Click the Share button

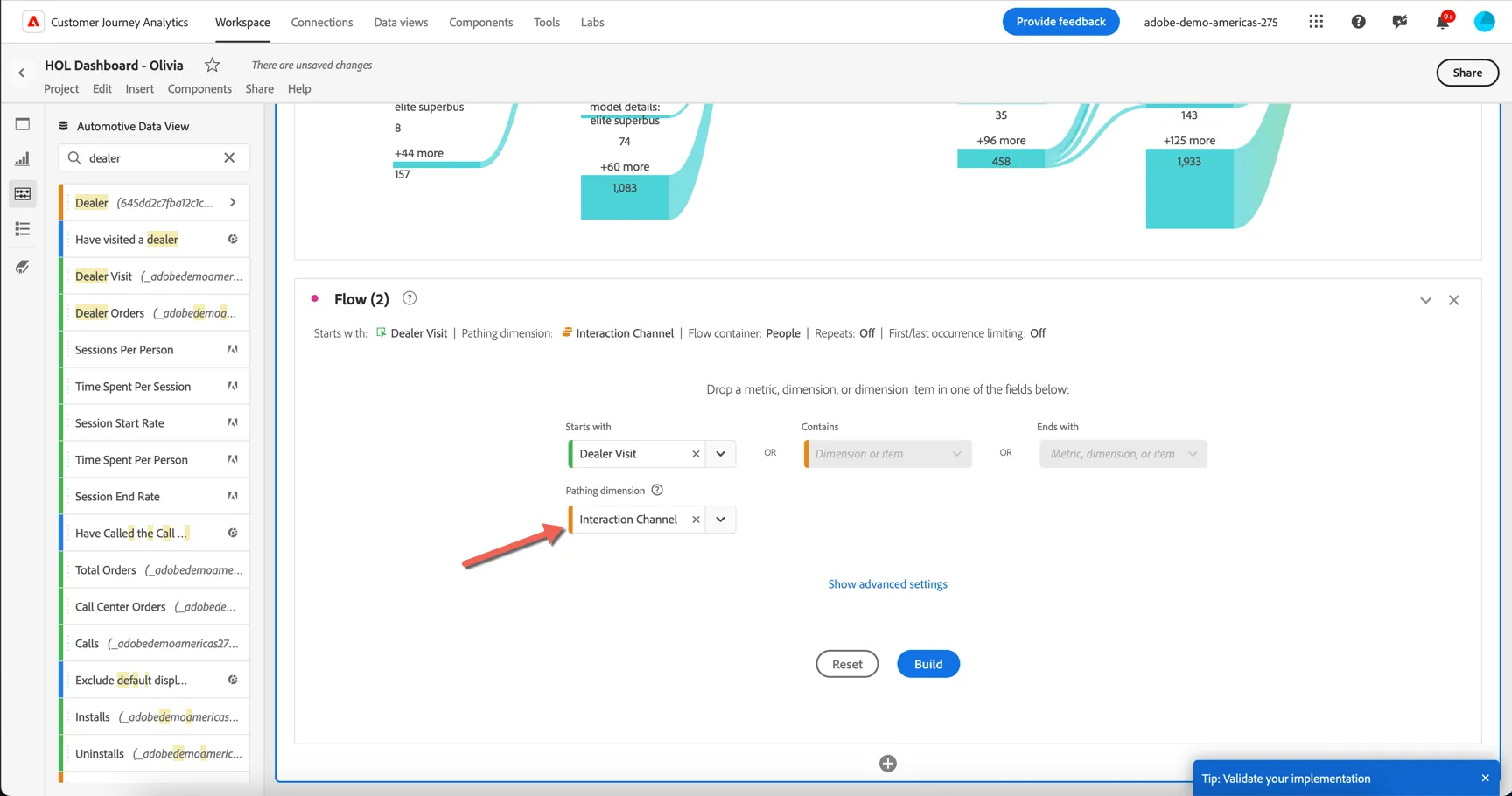click(x=1467, y=73)
